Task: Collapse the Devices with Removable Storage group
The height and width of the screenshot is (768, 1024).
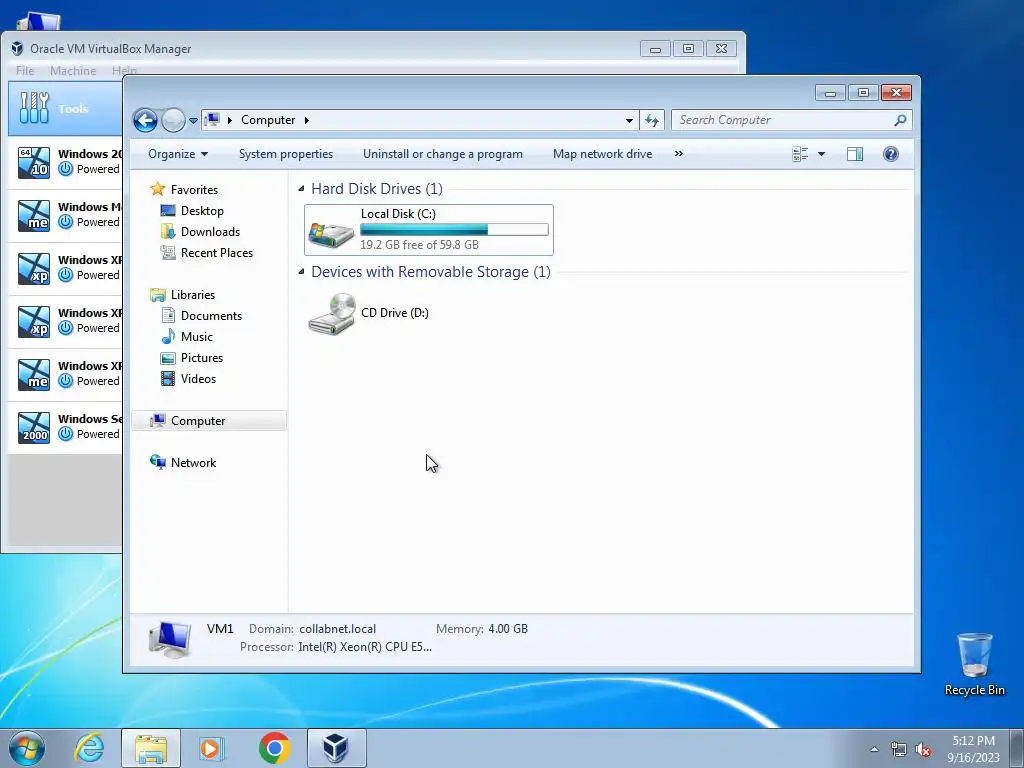Action: pos(301,272)
